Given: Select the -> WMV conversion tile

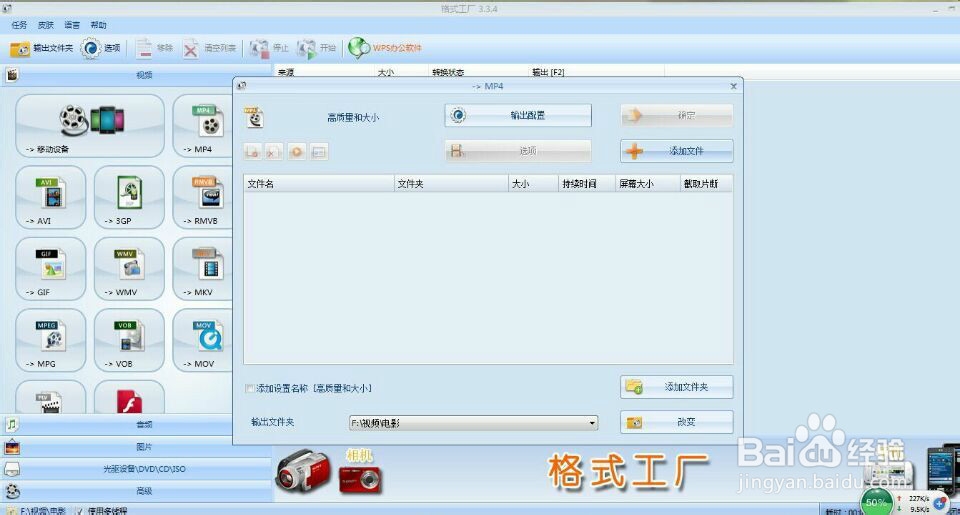Looking at the screenshot, I should [129, 269].
